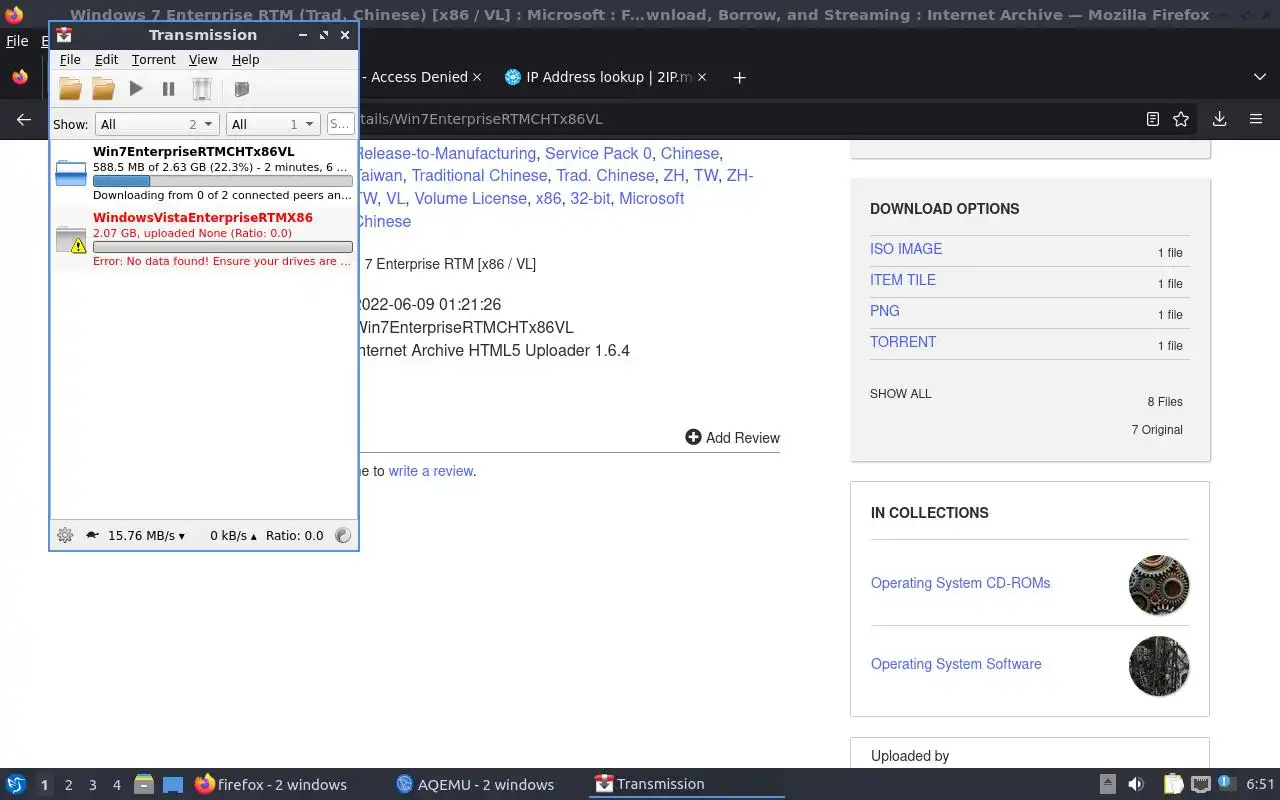Screen dimensions: 1280x800
Task: Click the ISO IMAGE download option
Action: [906, 249]
